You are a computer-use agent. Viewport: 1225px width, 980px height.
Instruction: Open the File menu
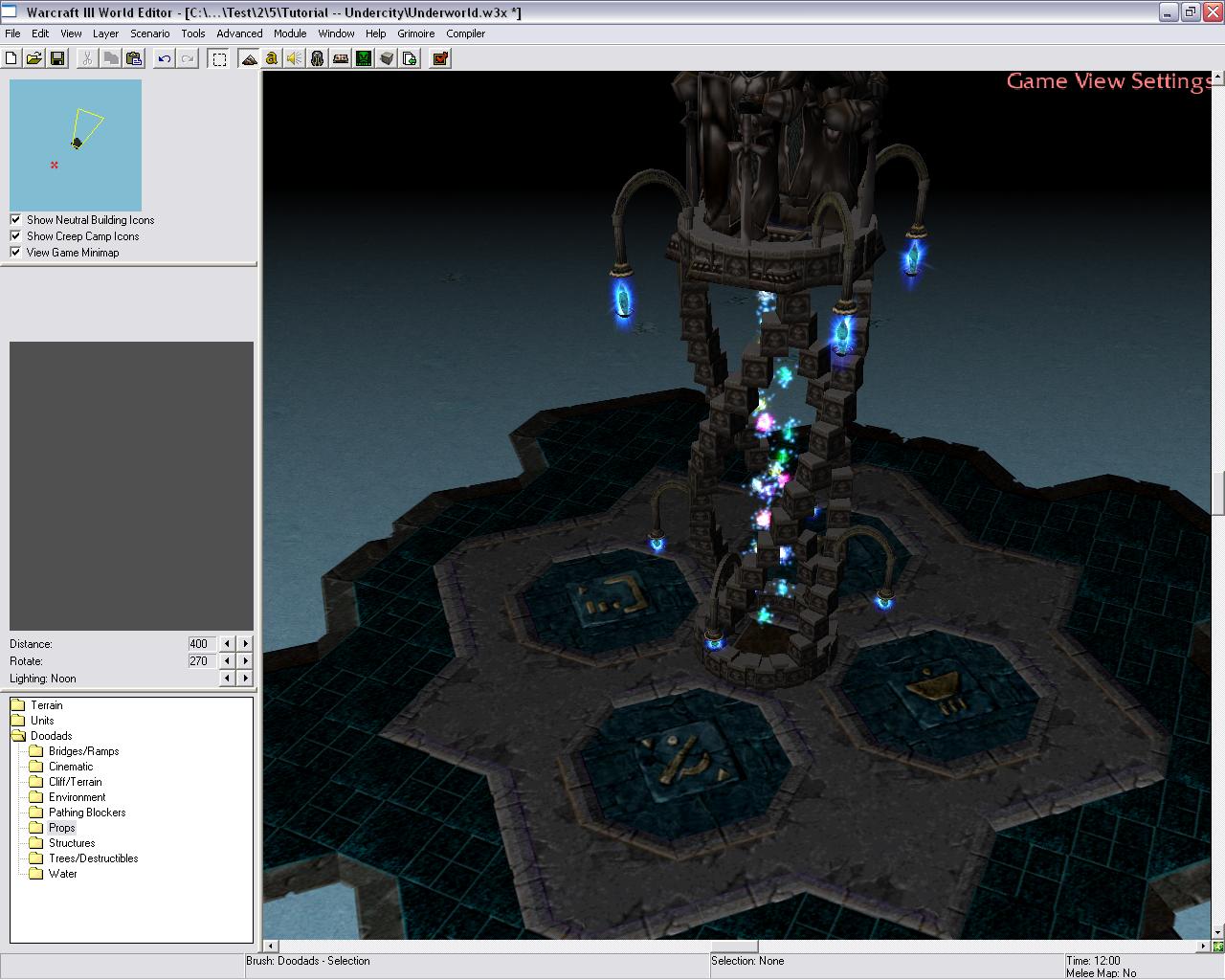pos(12,33)
